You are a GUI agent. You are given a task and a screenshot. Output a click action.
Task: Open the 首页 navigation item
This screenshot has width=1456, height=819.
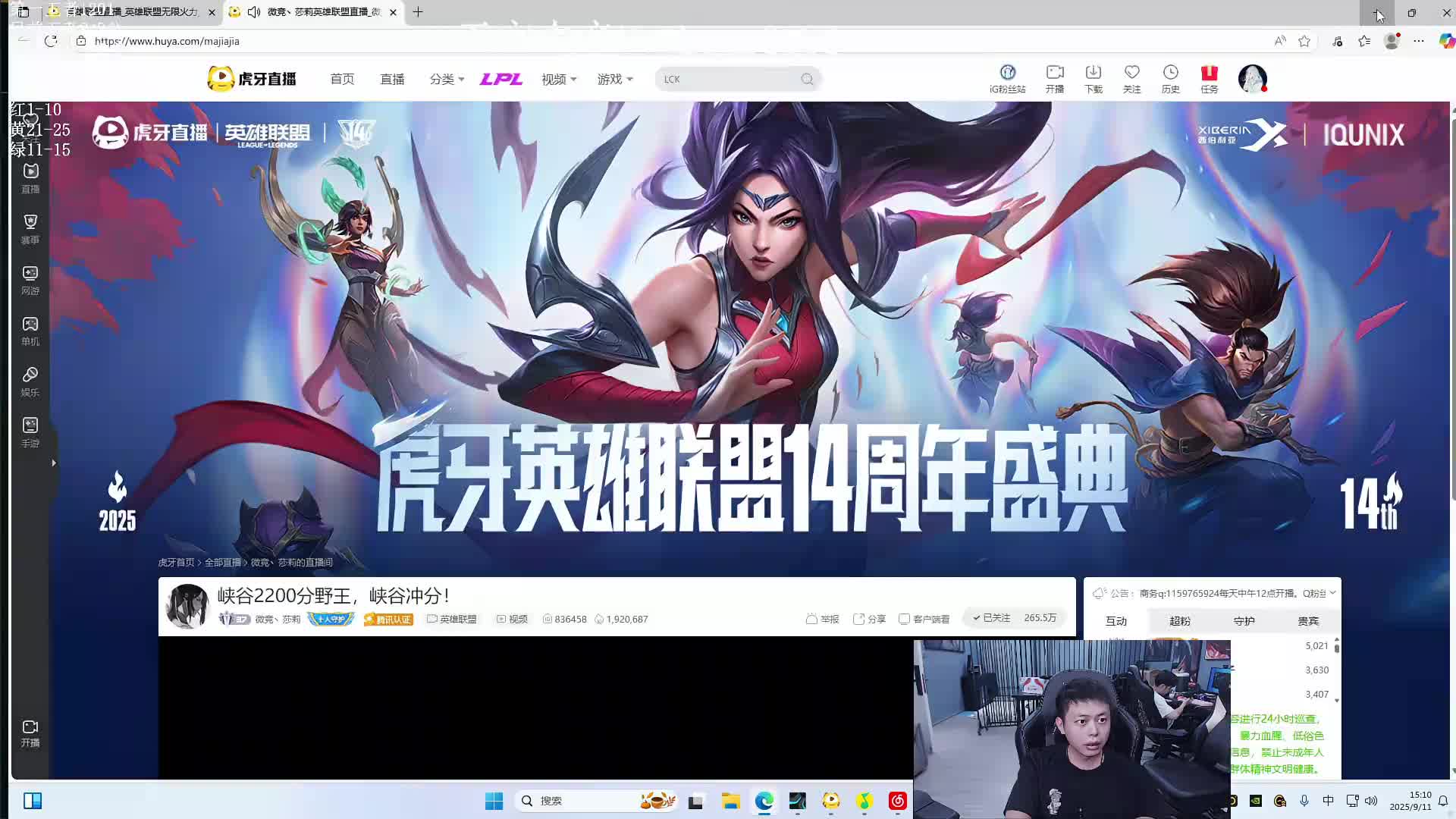(342, 79)
